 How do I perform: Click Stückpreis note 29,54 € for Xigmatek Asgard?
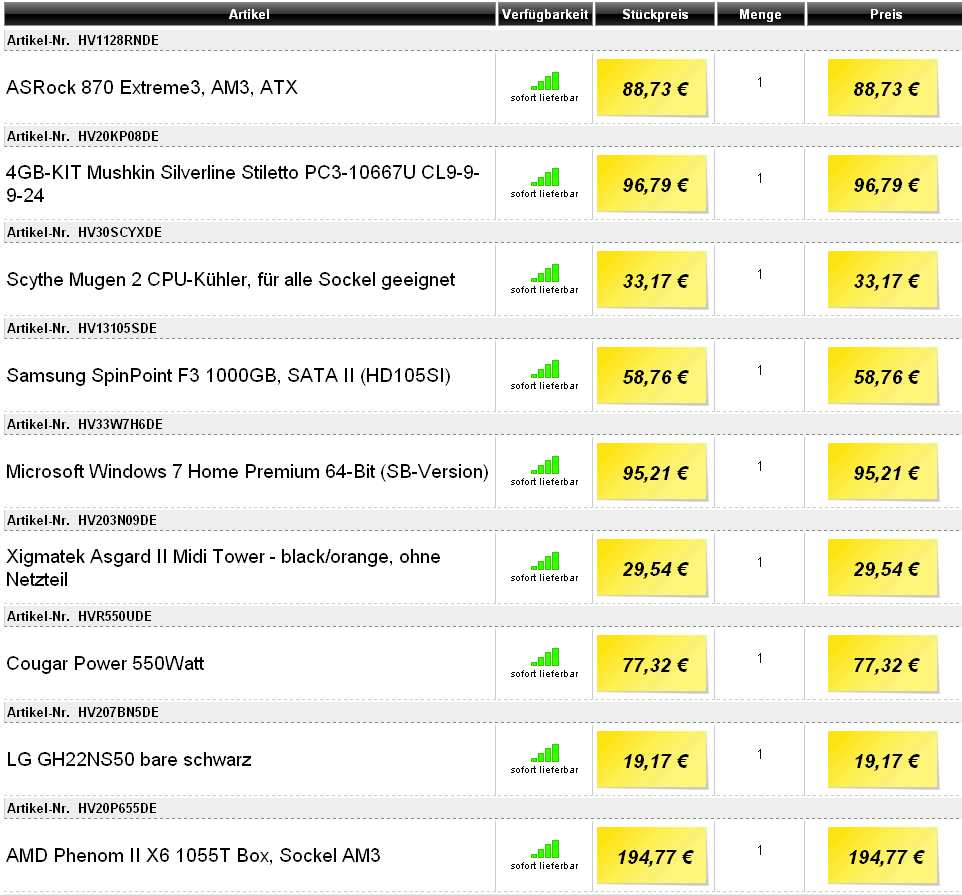652,567
